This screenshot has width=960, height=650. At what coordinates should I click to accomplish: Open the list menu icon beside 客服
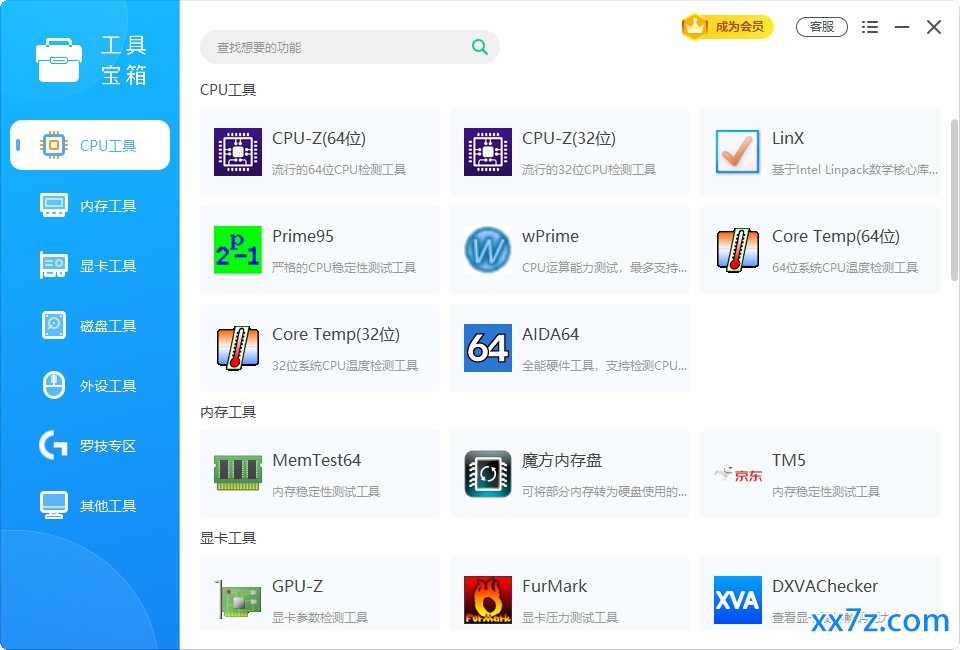coord(869,27)
